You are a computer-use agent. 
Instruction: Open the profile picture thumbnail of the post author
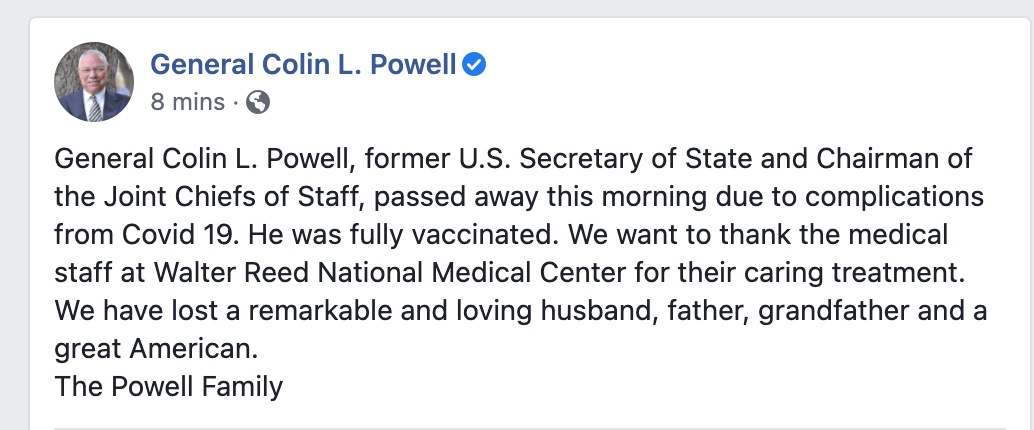[x=94, y=82]
